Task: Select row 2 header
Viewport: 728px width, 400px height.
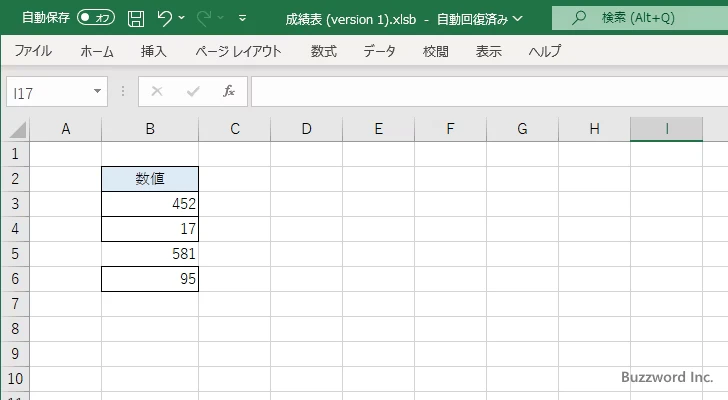Action: click(15, 179)
